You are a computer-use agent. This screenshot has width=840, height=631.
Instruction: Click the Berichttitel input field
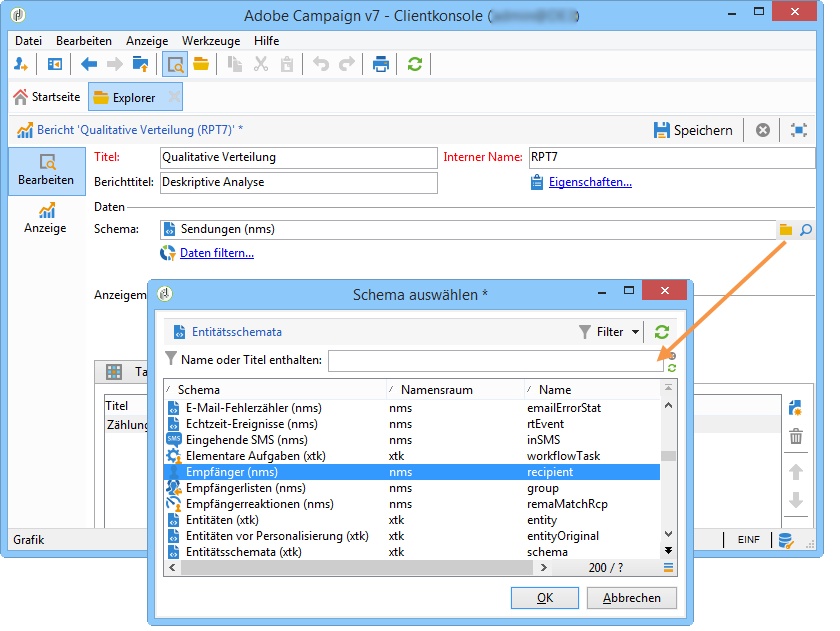pyautogui.click(x=298, y=183)
